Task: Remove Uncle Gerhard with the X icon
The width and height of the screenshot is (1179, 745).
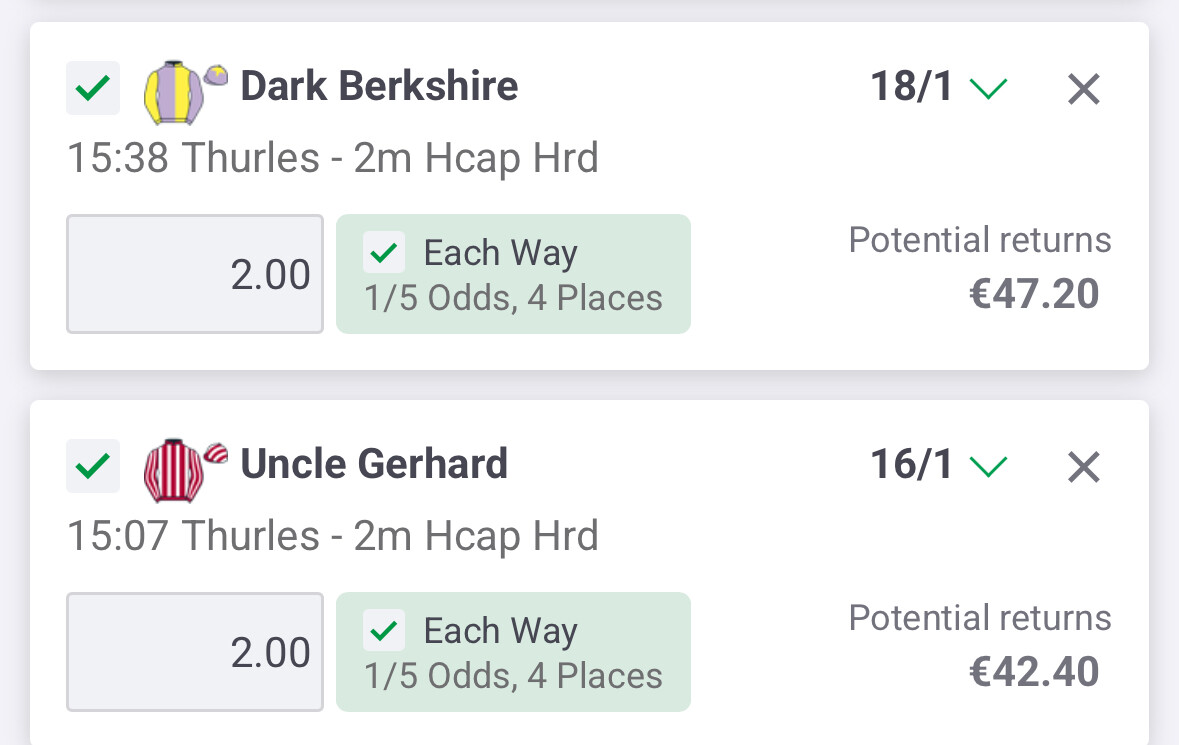Action: [x=1083, y=467]
